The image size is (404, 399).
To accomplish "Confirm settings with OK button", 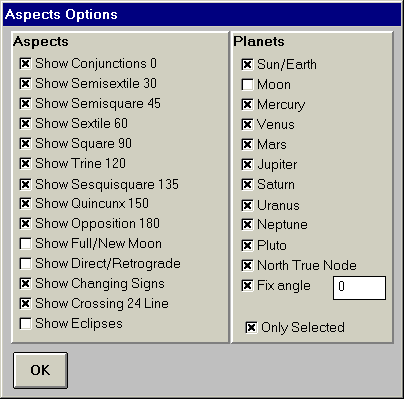I will 40,370.
